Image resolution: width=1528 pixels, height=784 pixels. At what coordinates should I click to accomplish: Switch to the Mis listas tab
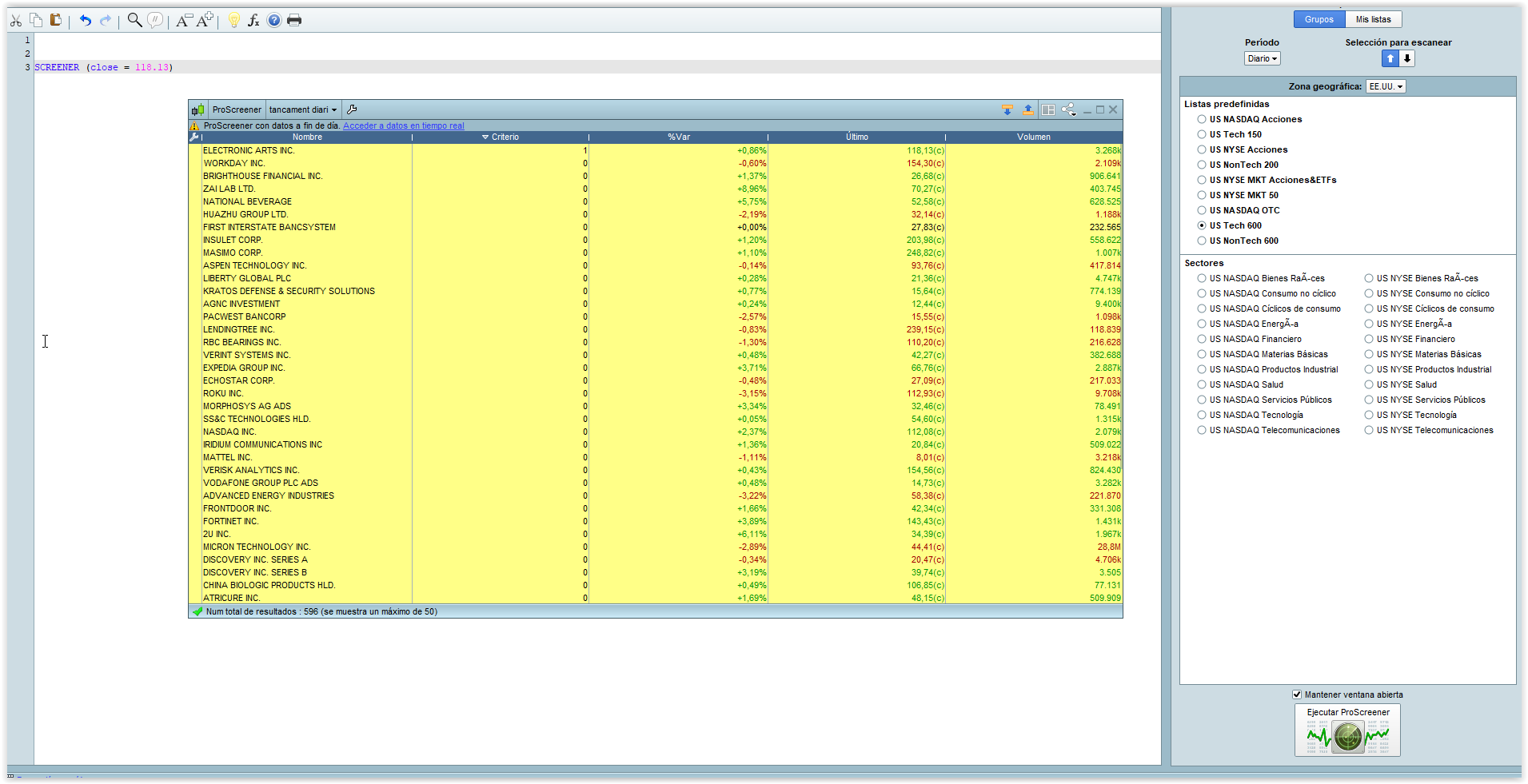coord(1374,19)
